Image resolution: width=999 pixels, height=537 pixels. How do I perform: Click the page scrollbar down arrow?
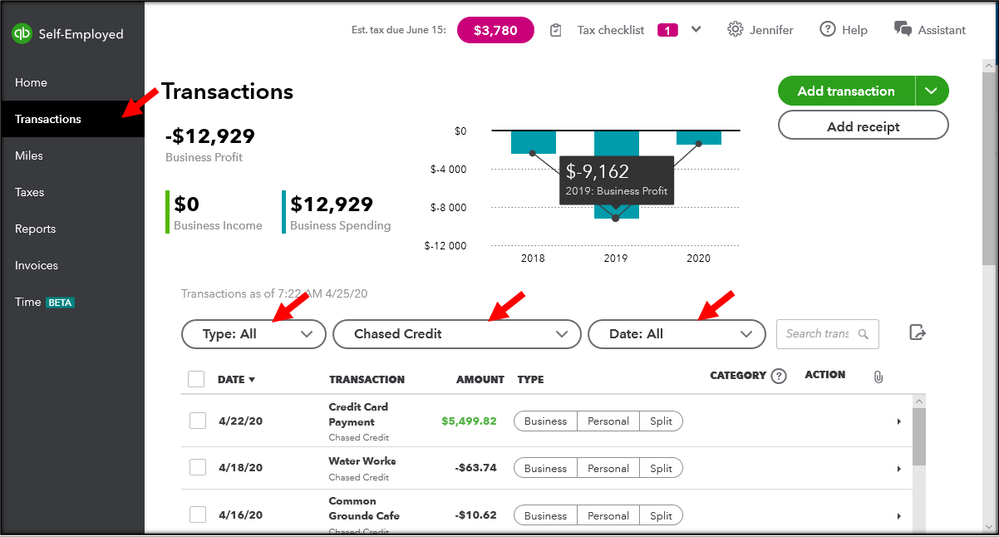point(989,527)
